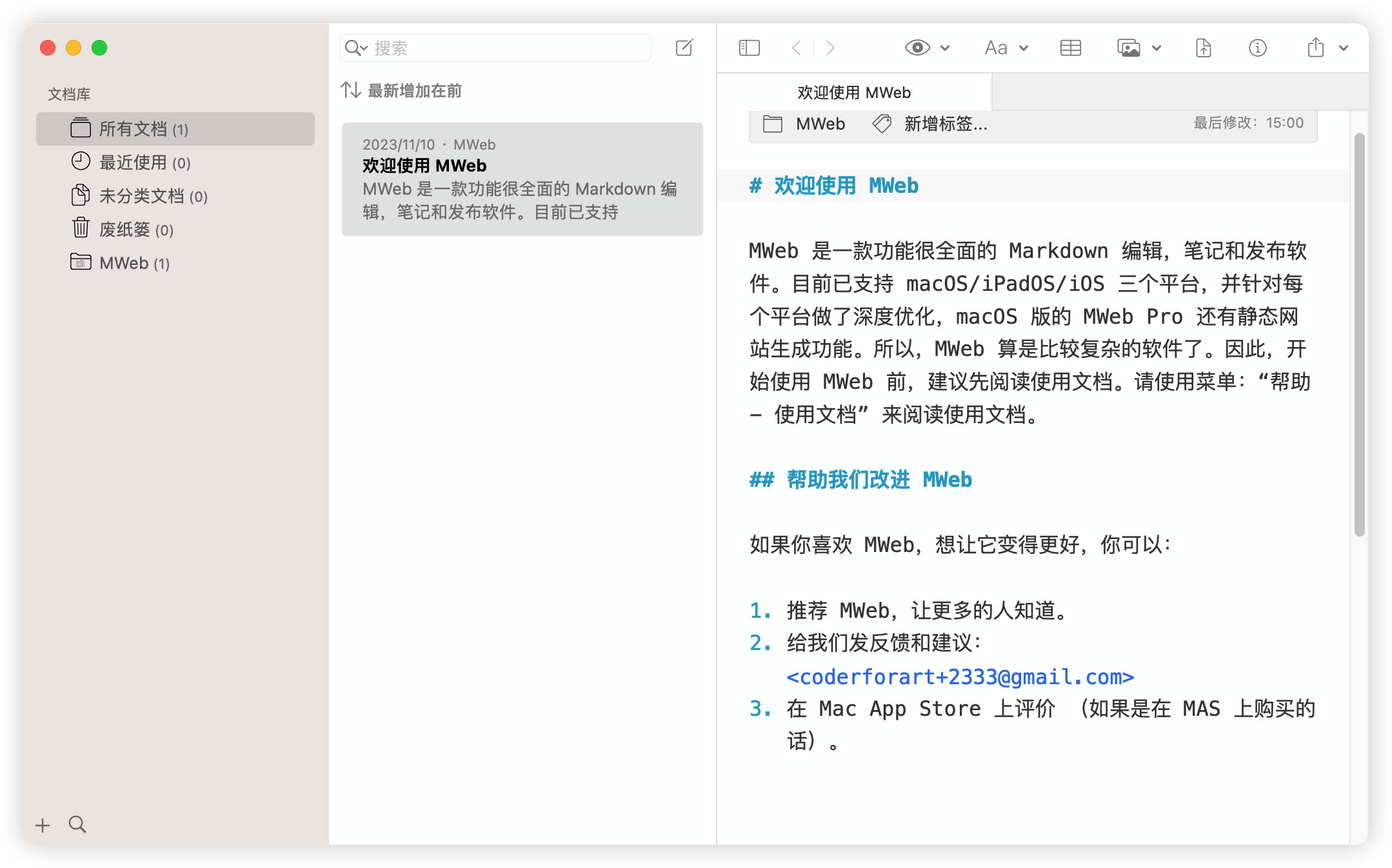Open the coderforart+2333@gmail.com email link
1392x868 pixels.
pos(960,676)
